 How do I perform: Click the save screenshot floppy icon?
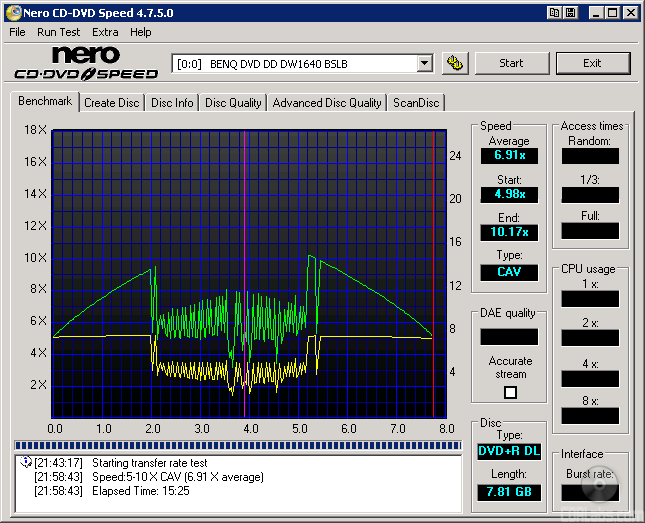click(571, 12)
